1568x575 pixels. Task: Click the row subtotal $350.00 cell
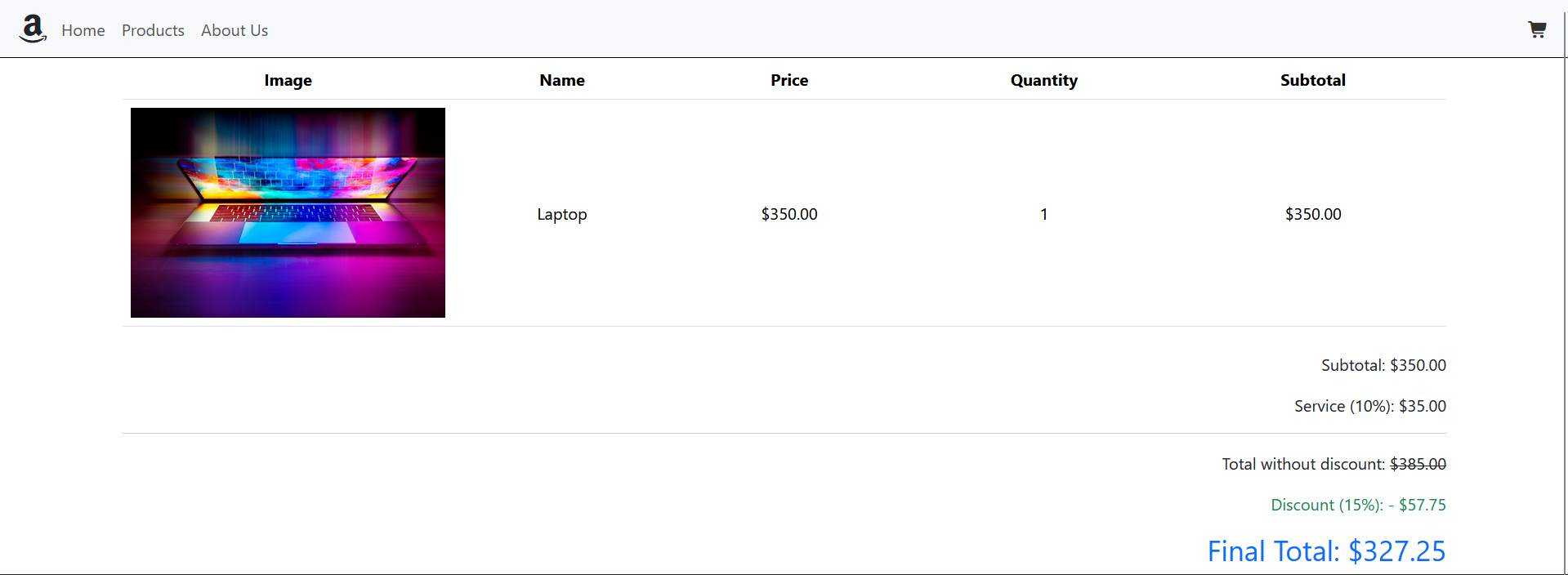pyautogui.click(x=1312, y=214)
